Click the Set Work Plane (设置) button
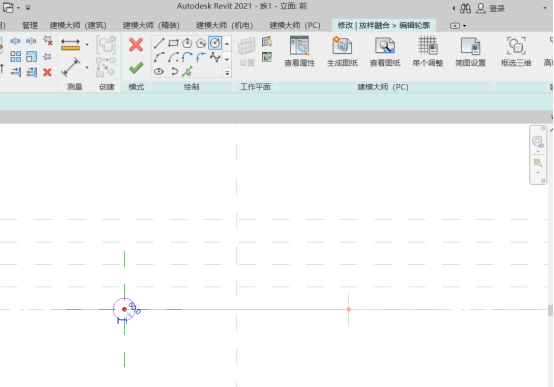The image size is (554, 387). pyautogui.click(x=247, y=52)
